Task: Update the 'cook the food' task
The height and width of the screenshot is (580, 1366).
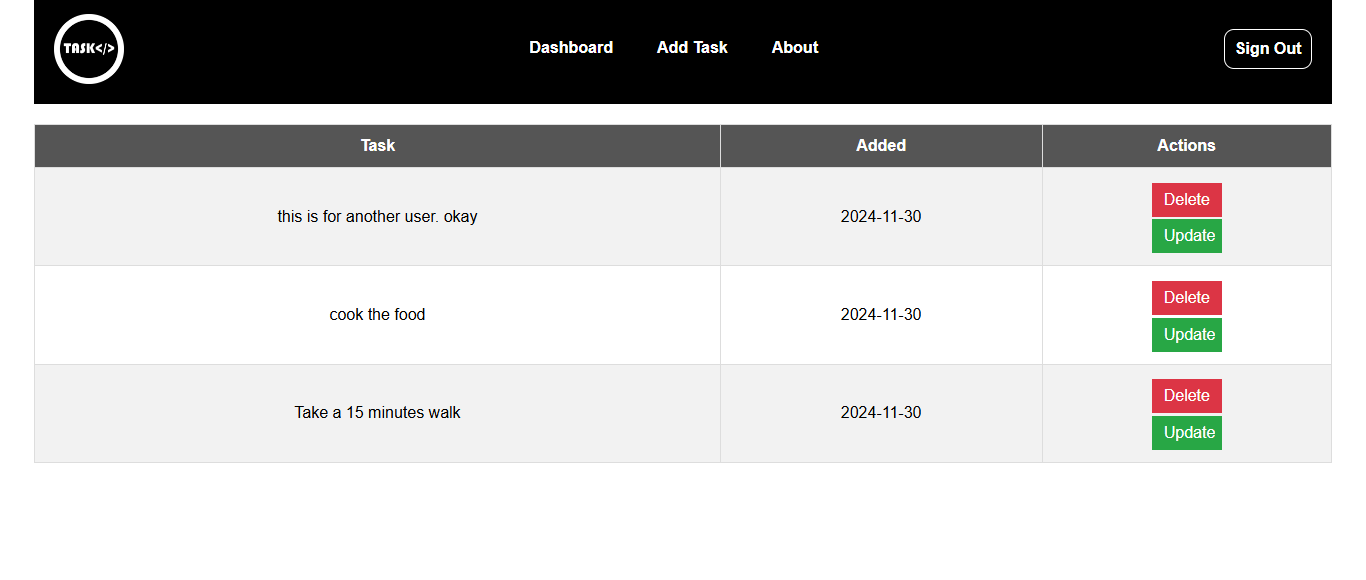Action: point(1186,335)
